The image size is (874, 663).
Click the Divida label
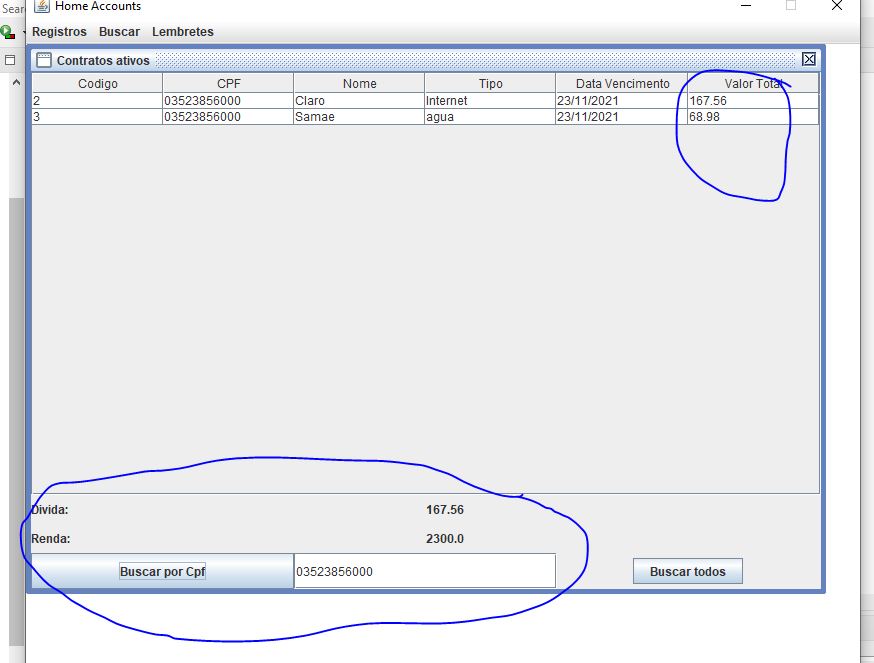click(50, 510)
